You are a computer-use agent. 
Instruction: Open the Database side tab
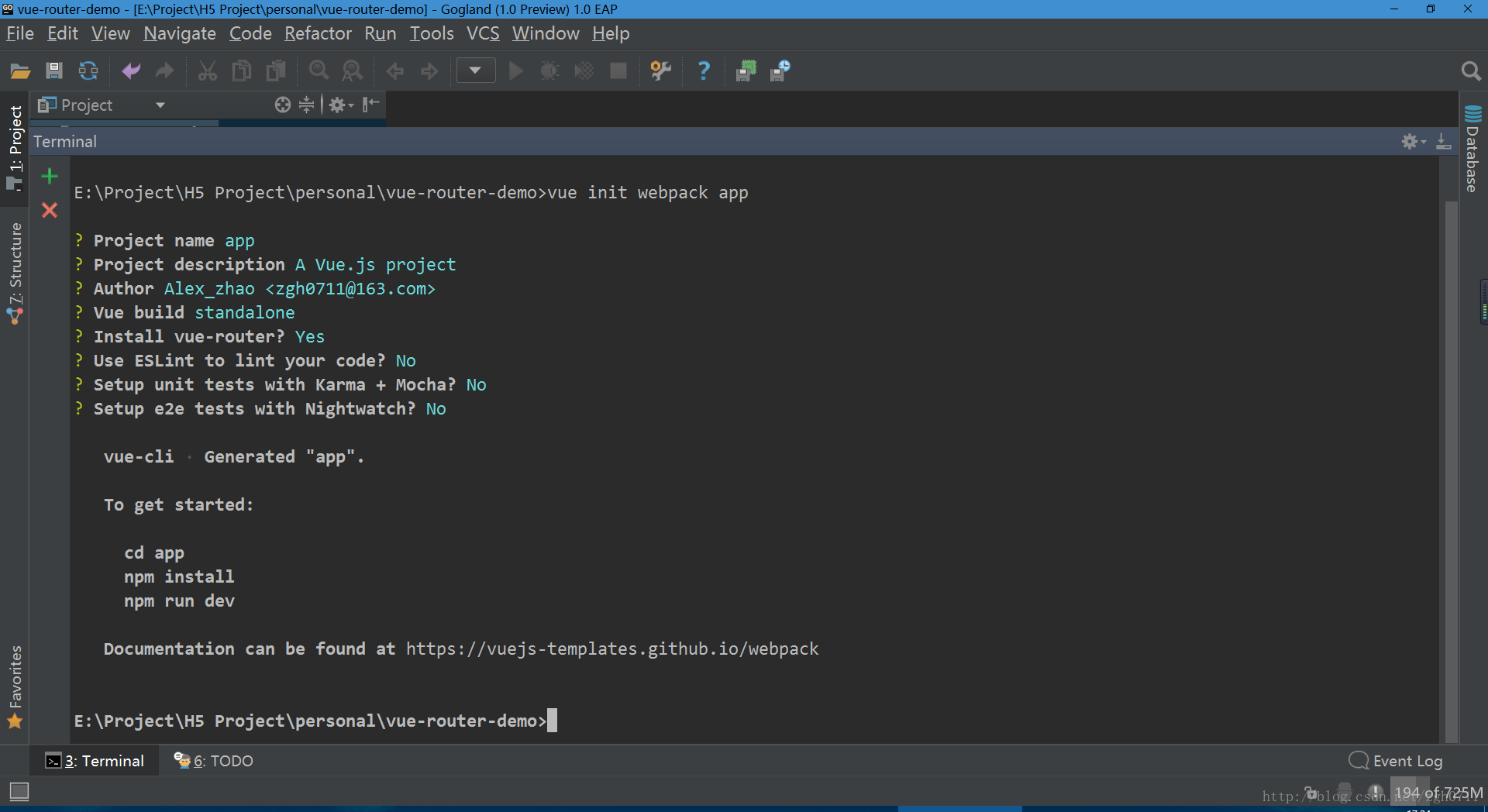(x=1473, y=149)
